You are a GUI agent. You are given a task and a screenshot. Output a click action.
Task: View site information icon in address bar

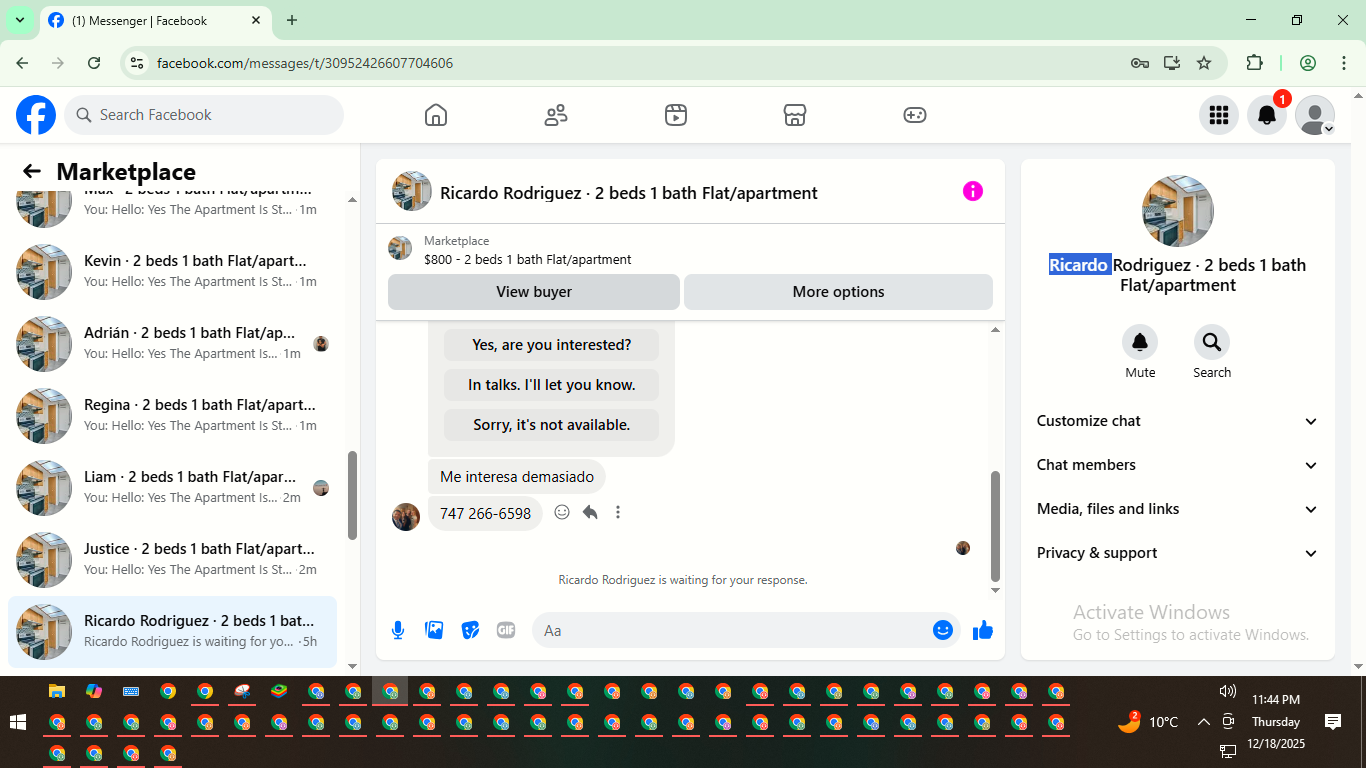(x=138, y=63)
